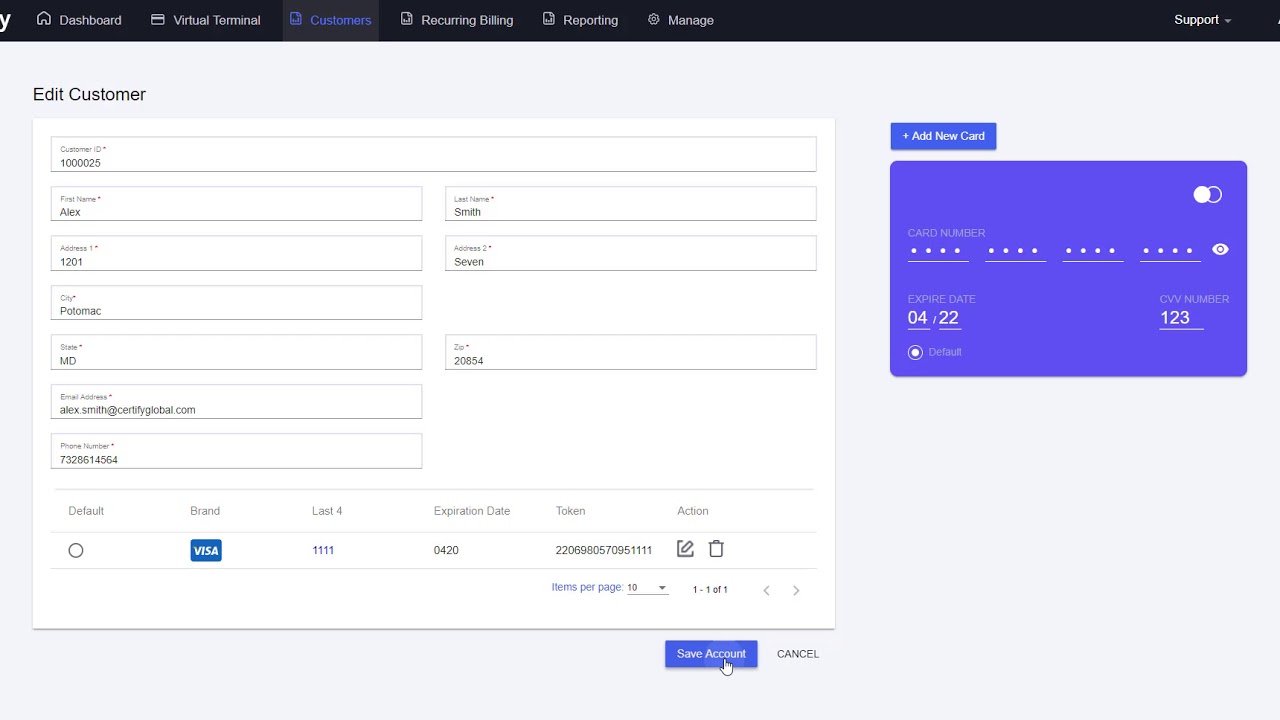Viewport: 1280px width, 720px height.
Task: Click the expire month 04 field
Action: (x=918, y=318)
